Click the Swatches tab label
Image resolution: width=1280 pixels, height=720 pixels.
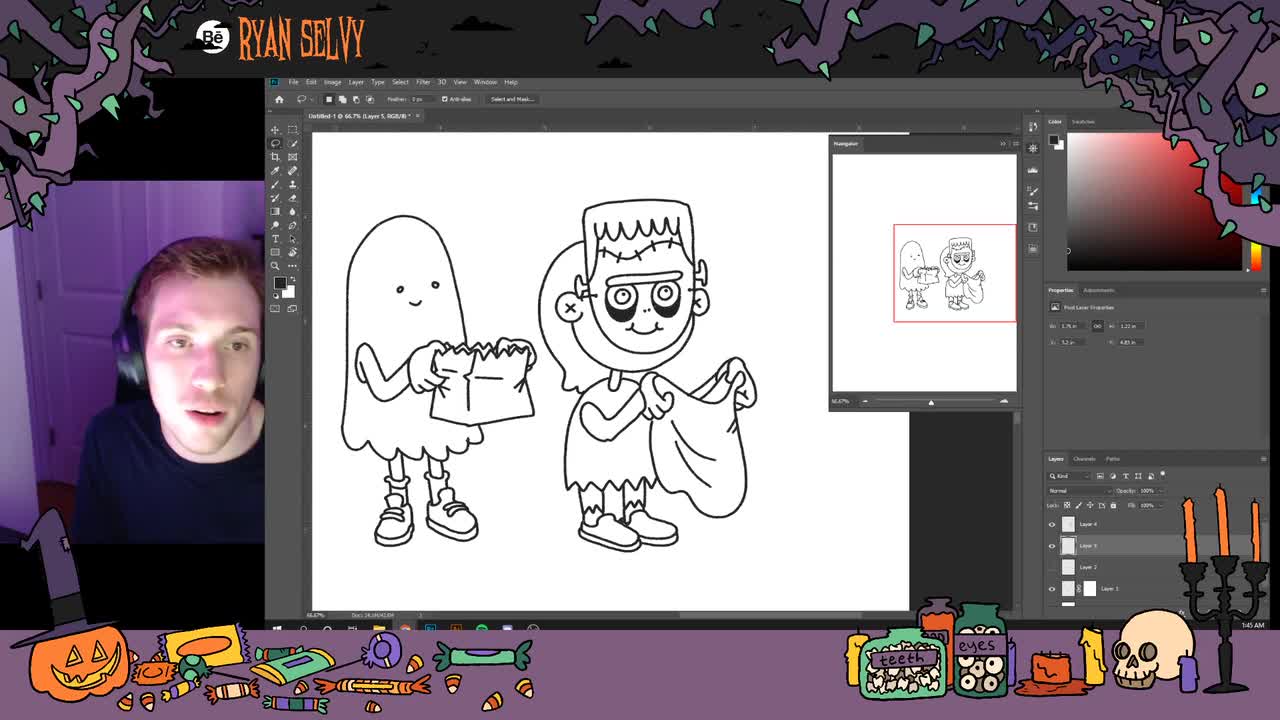pos(1082,121)
